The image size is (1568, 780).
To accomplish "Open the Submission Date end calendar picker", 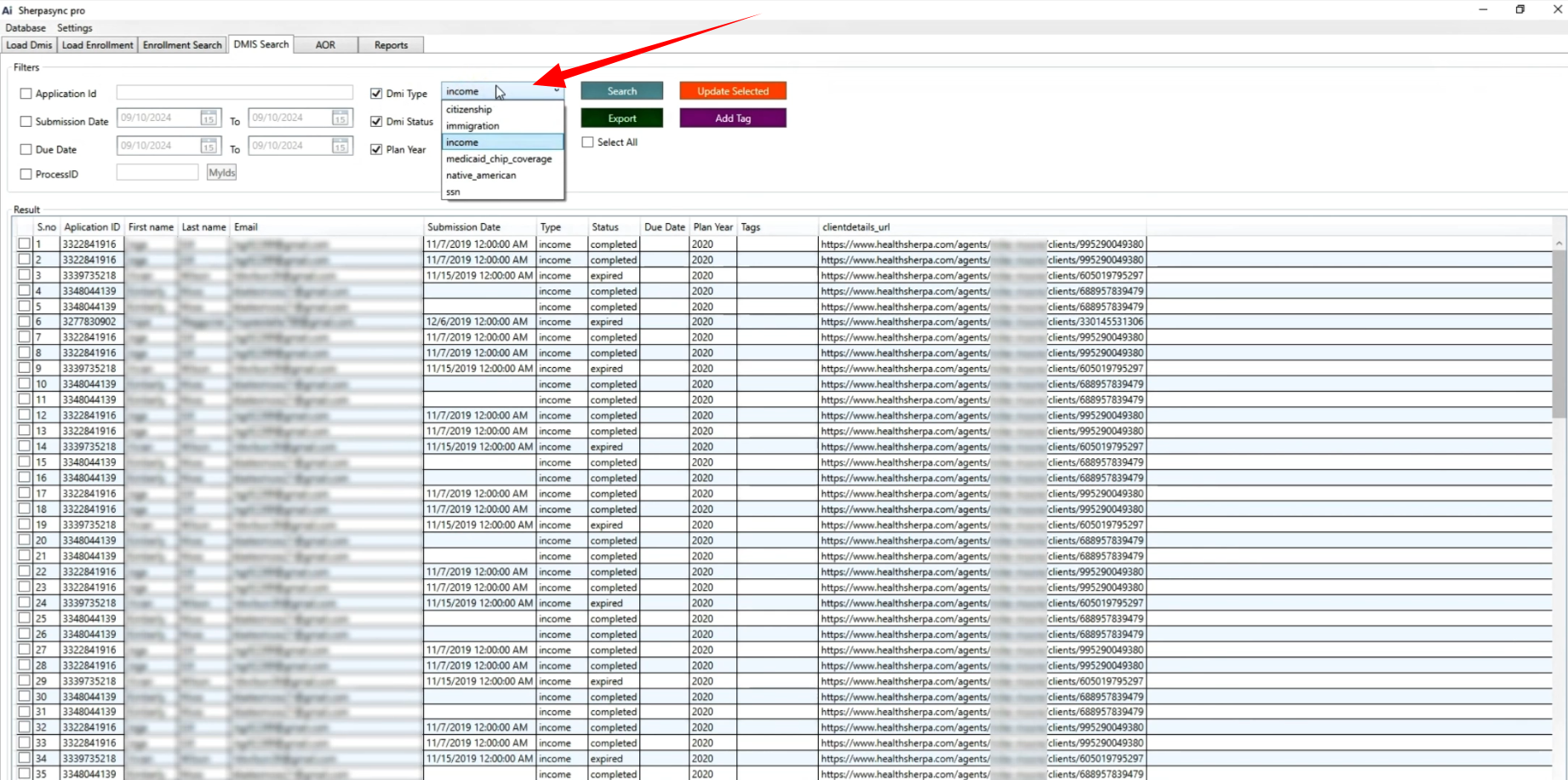I will [x=340, y=118].
